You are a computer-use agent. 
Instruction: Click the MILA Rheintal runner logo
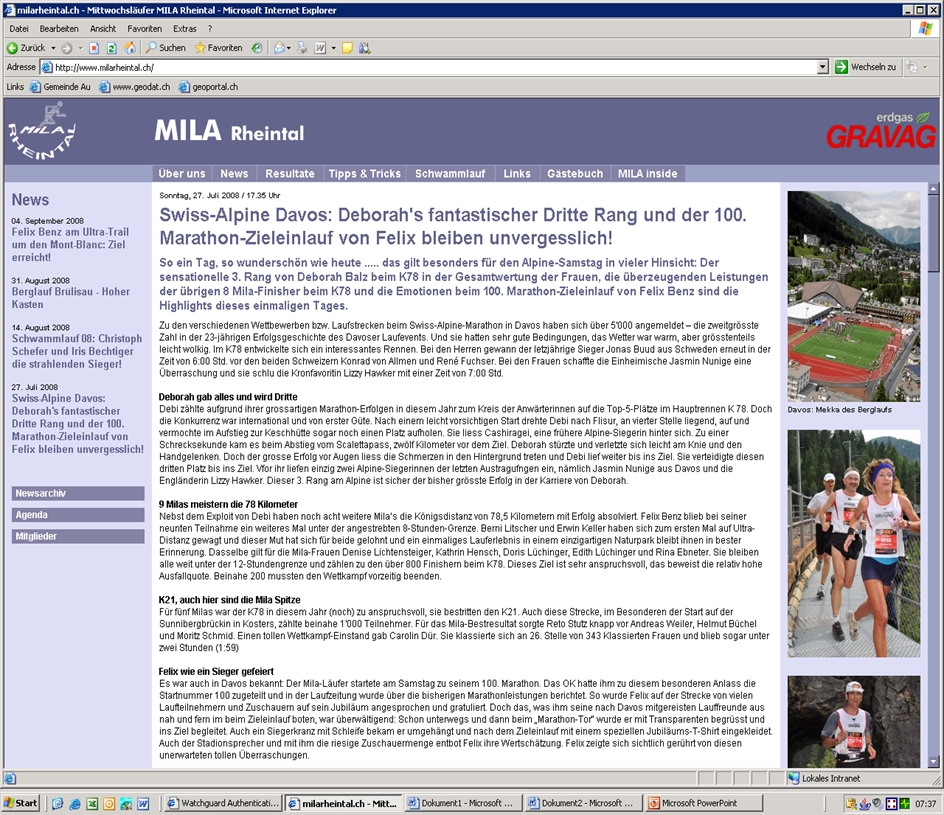(x=42, y=131)
